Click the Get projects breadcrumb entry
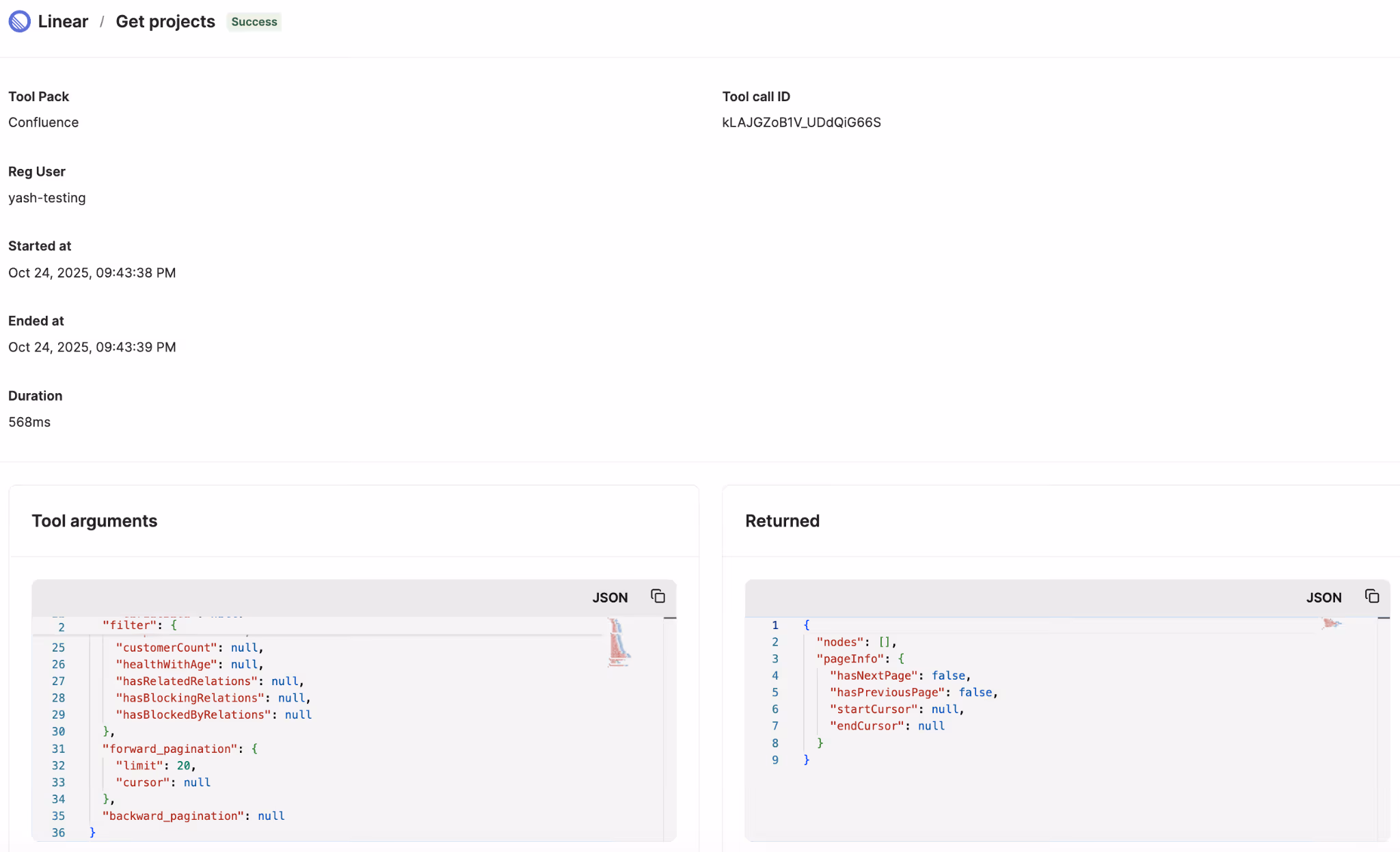The height and width of the screenshot is (852, 1400). tap(165, 21)
